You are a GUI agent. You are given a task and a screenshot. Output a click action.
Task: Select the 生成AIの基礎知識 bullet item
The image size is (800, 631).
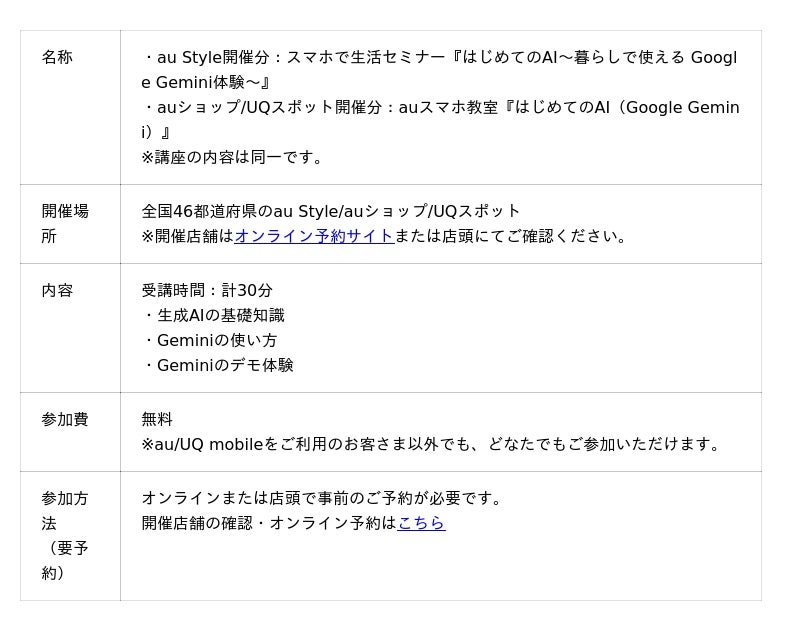tap(213, 316)
